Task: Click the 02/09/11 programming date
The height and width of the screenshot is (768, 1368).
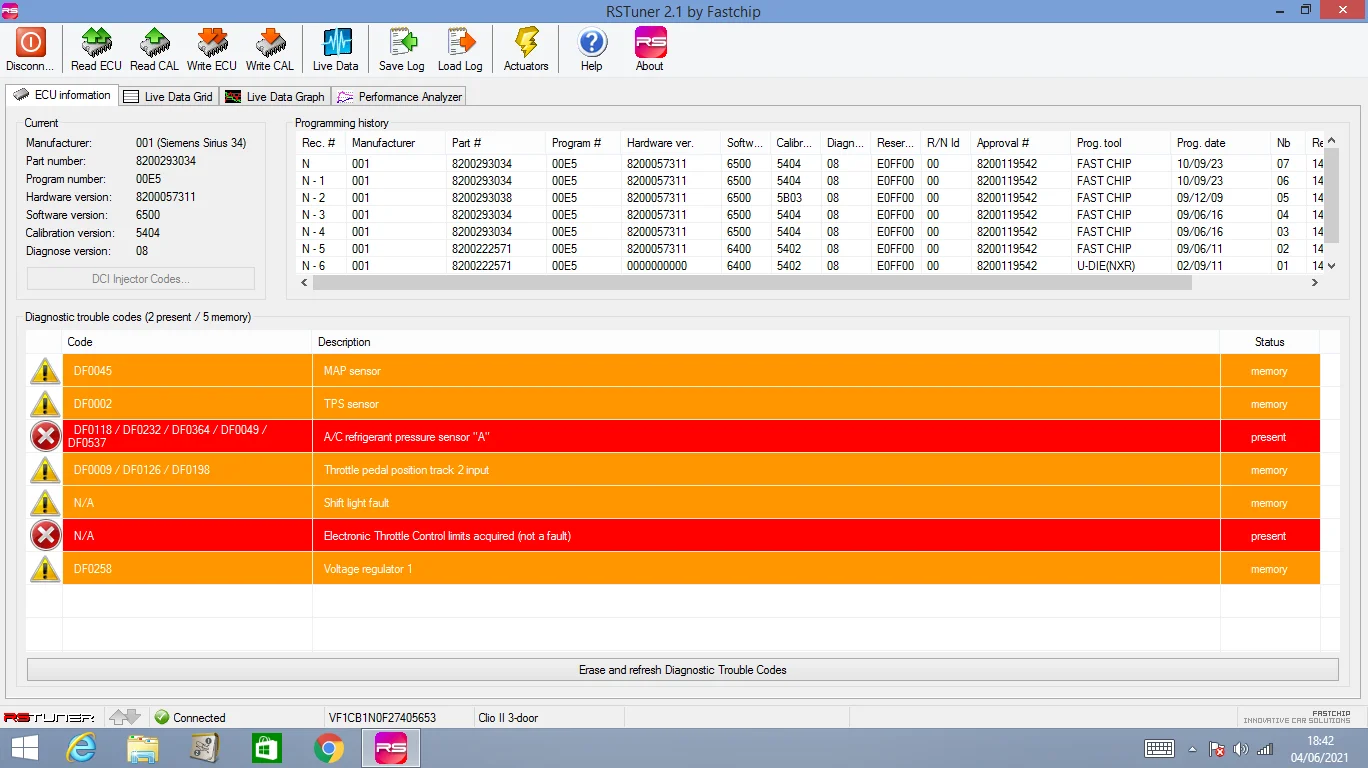Action: coord(1200,266)
